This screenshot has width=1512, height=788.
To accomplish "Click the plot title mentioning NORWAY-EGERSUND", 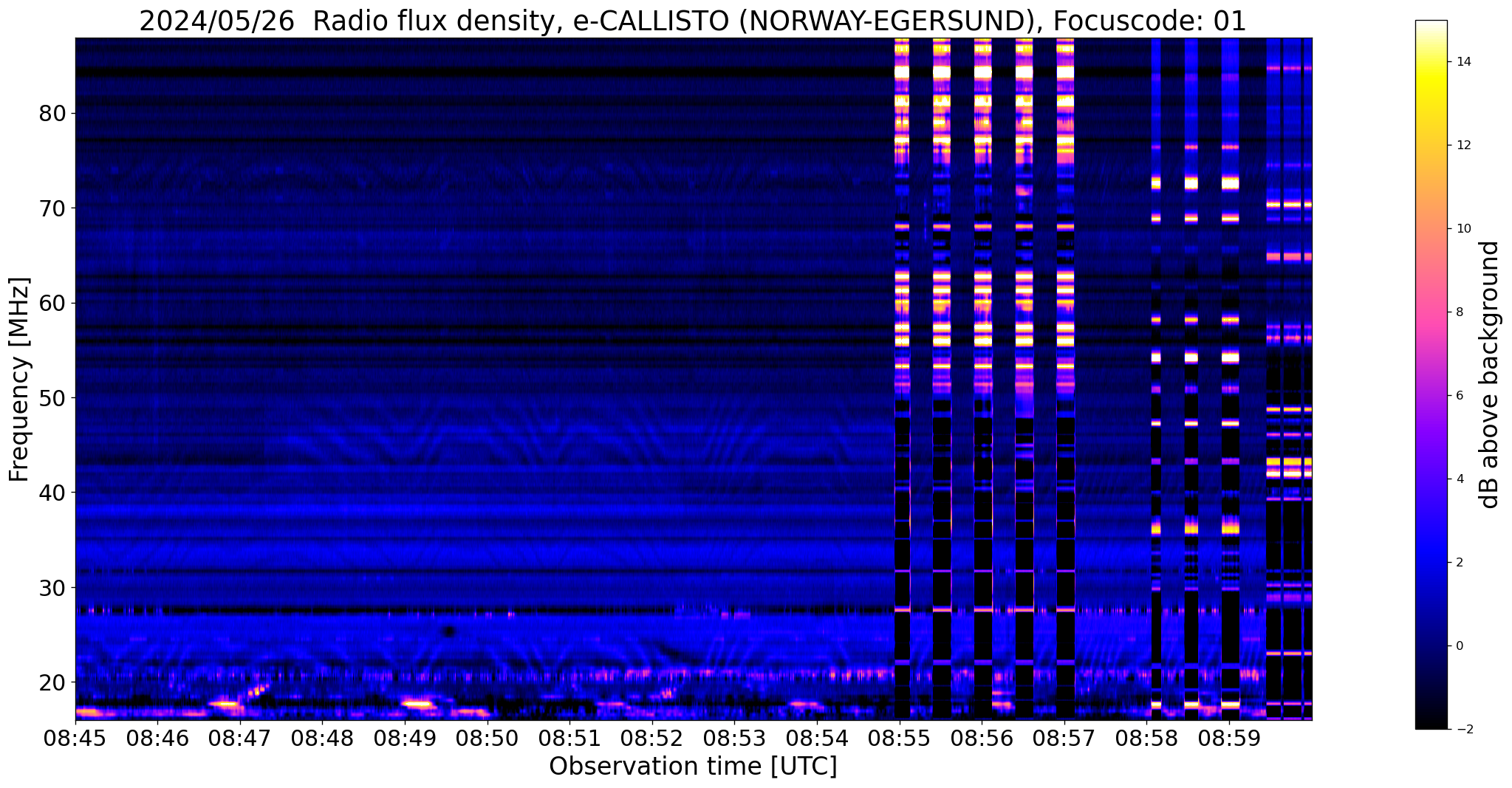I will 693,21.
